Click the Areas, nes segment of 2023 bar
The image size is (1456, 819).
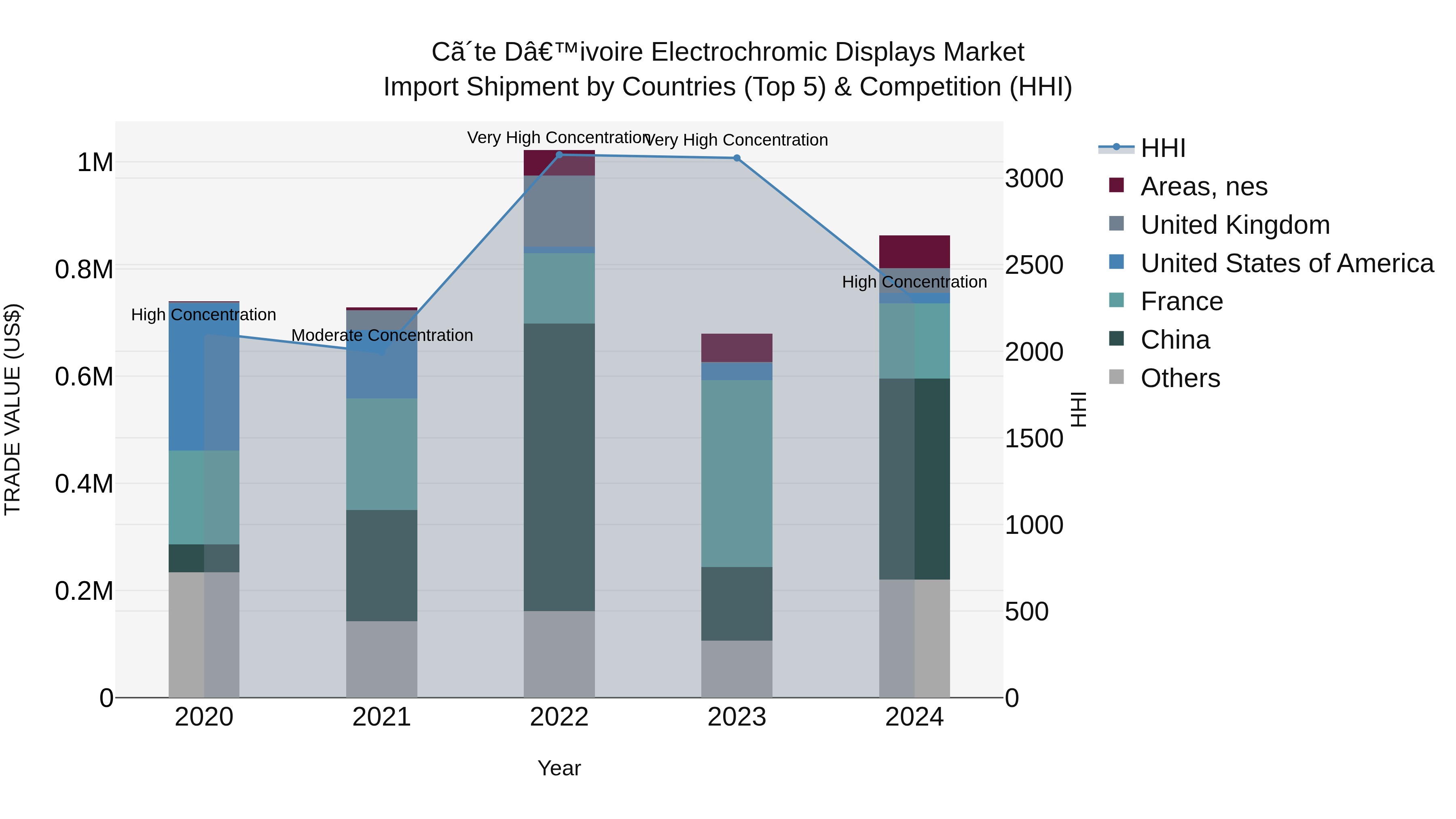click(x=737, y=347)
